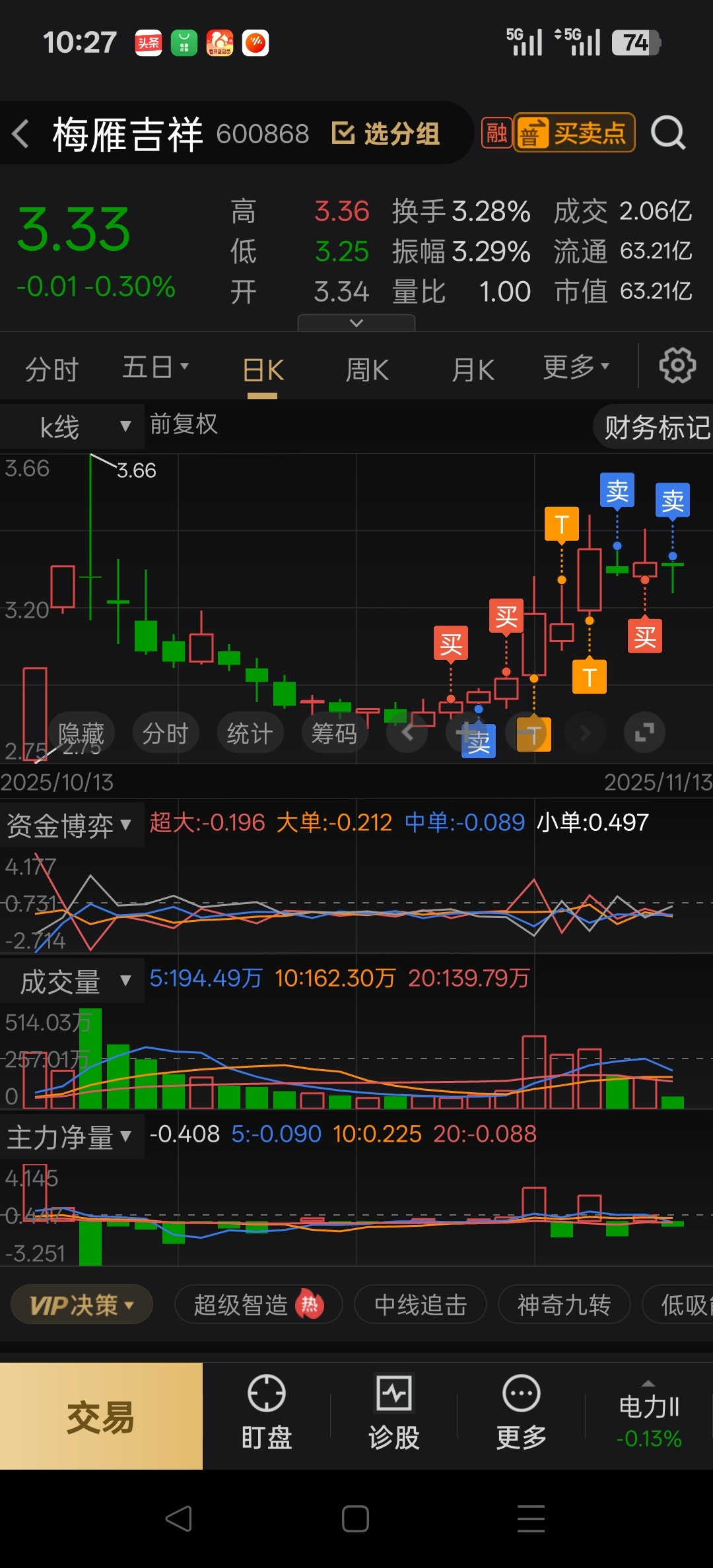Screen dimensions: 713x1568
Task: Select 超级智造 hot indicator chip
Action: 258,1305
